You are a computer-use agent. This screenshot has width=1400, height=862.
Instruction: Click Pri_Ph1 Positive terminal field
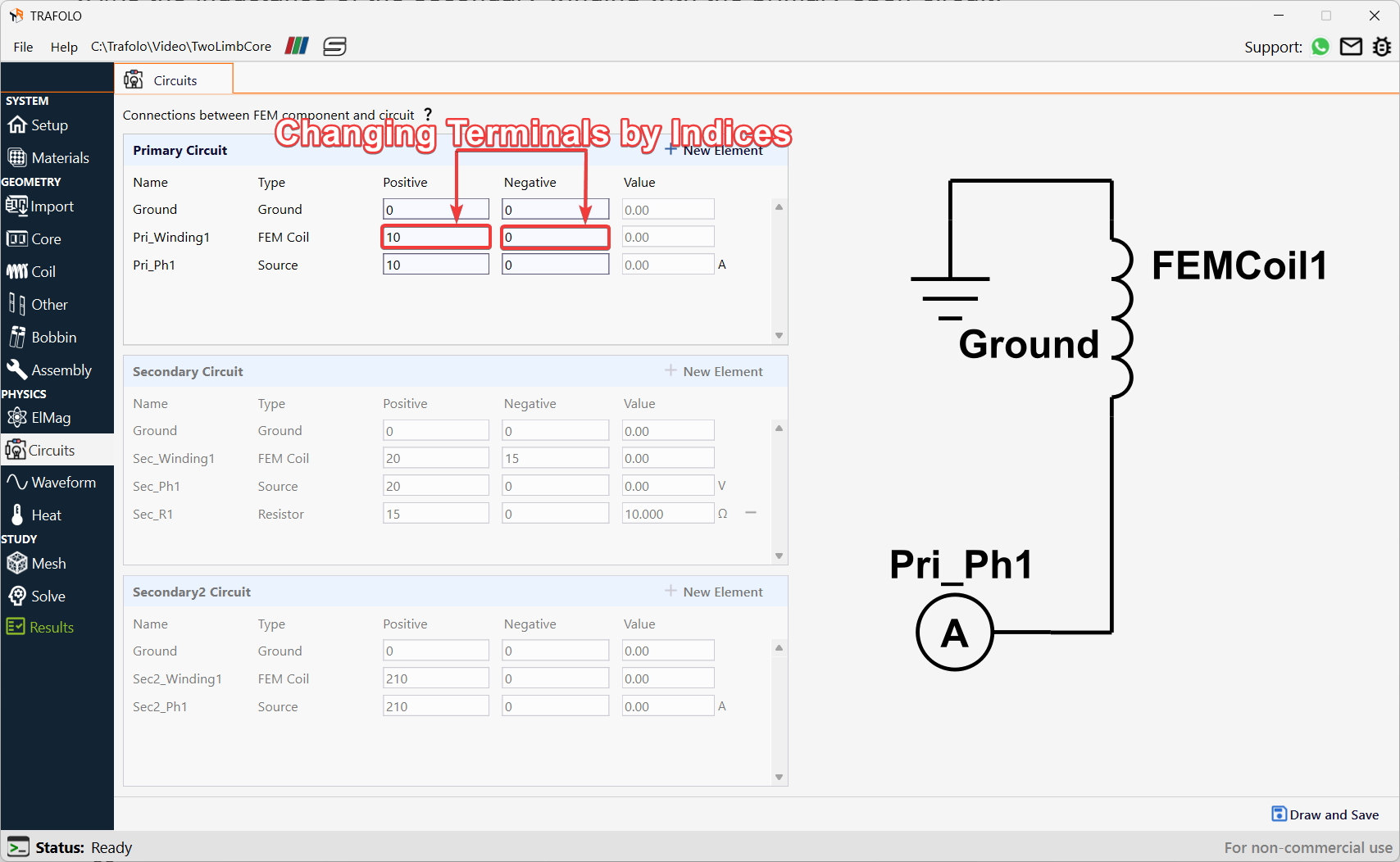(x=436, y=265)
